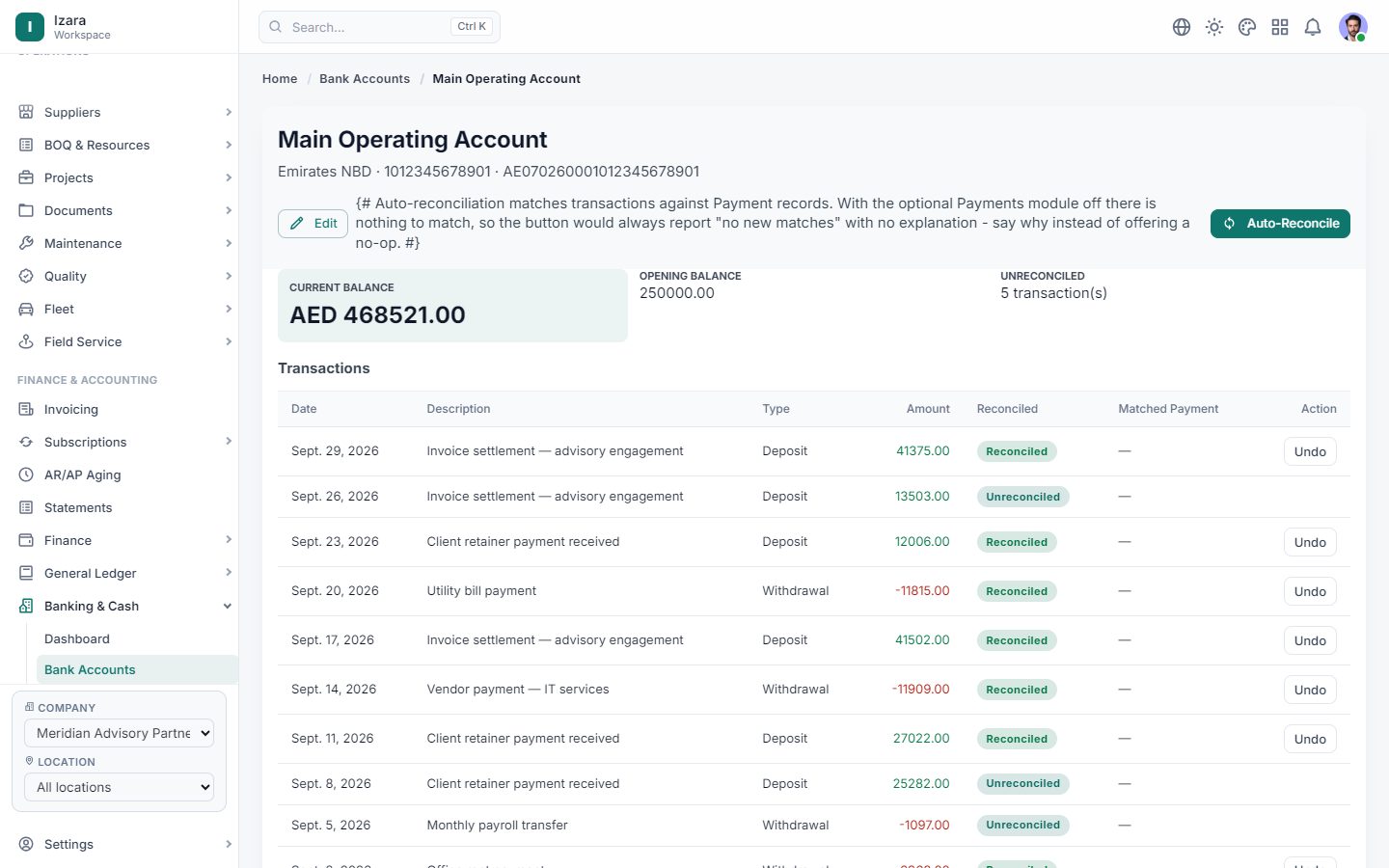Run Auto-Reconcile
Viewport: 1389px width, 868px height.
tap(1280, 223)
